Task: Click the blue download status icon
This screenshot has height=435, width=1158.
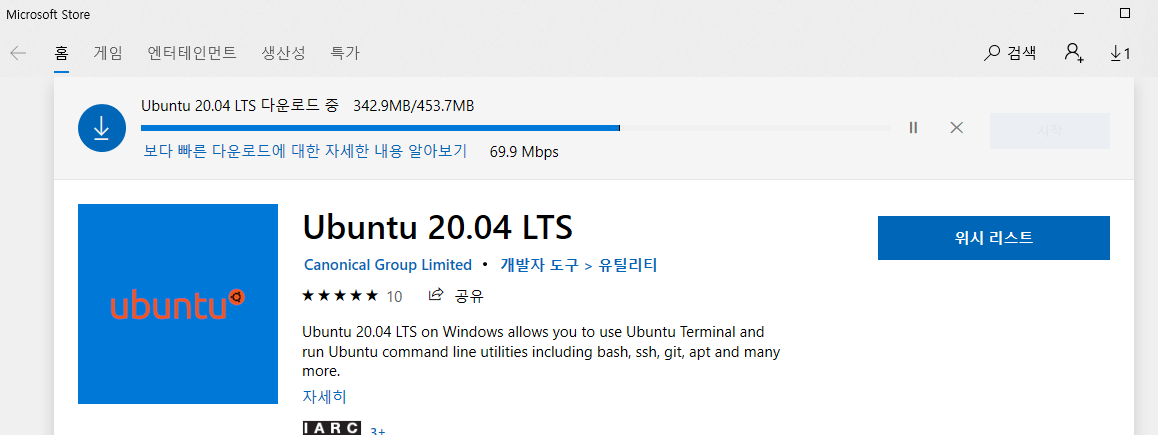Action: pos(101,129)
